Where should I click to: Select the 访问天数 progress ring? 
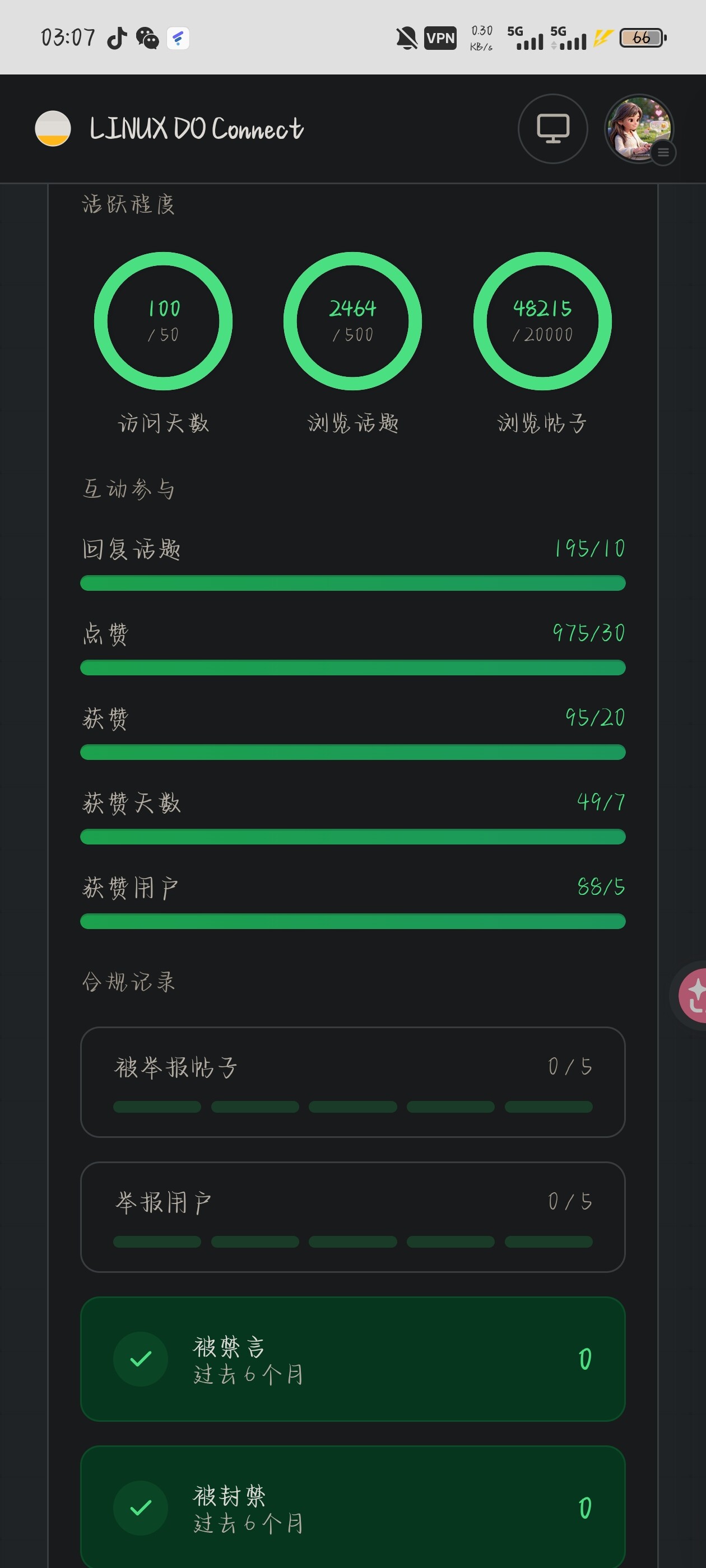163,321
